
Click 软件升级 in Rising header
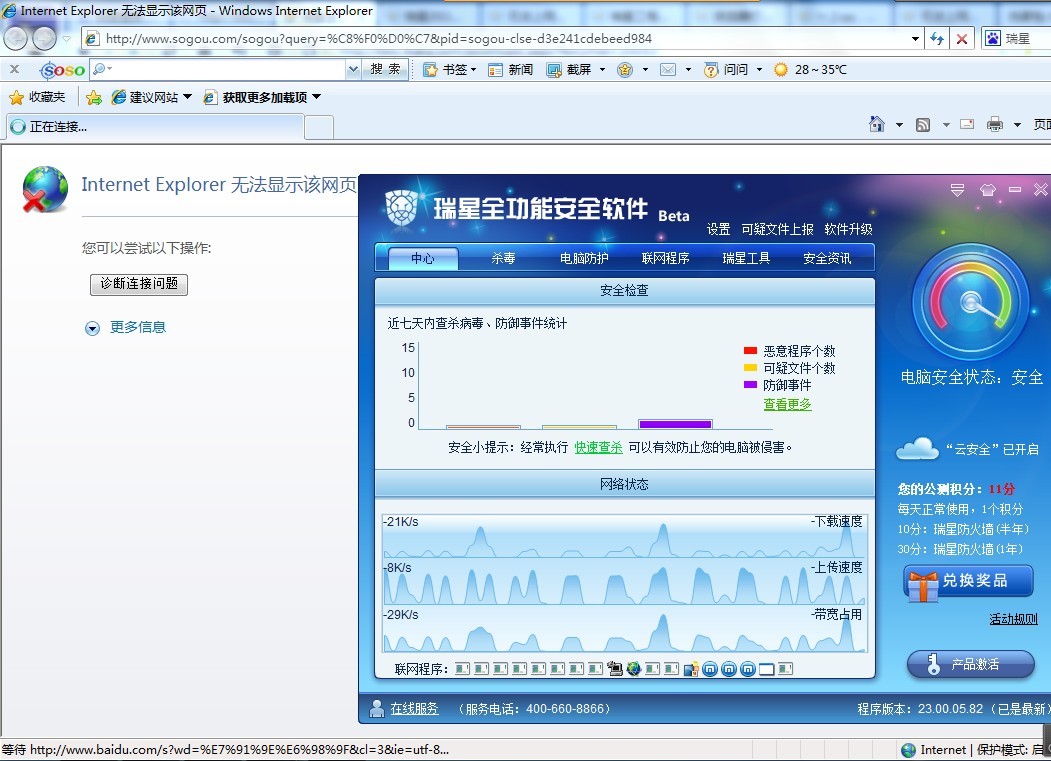coord(849,229)
